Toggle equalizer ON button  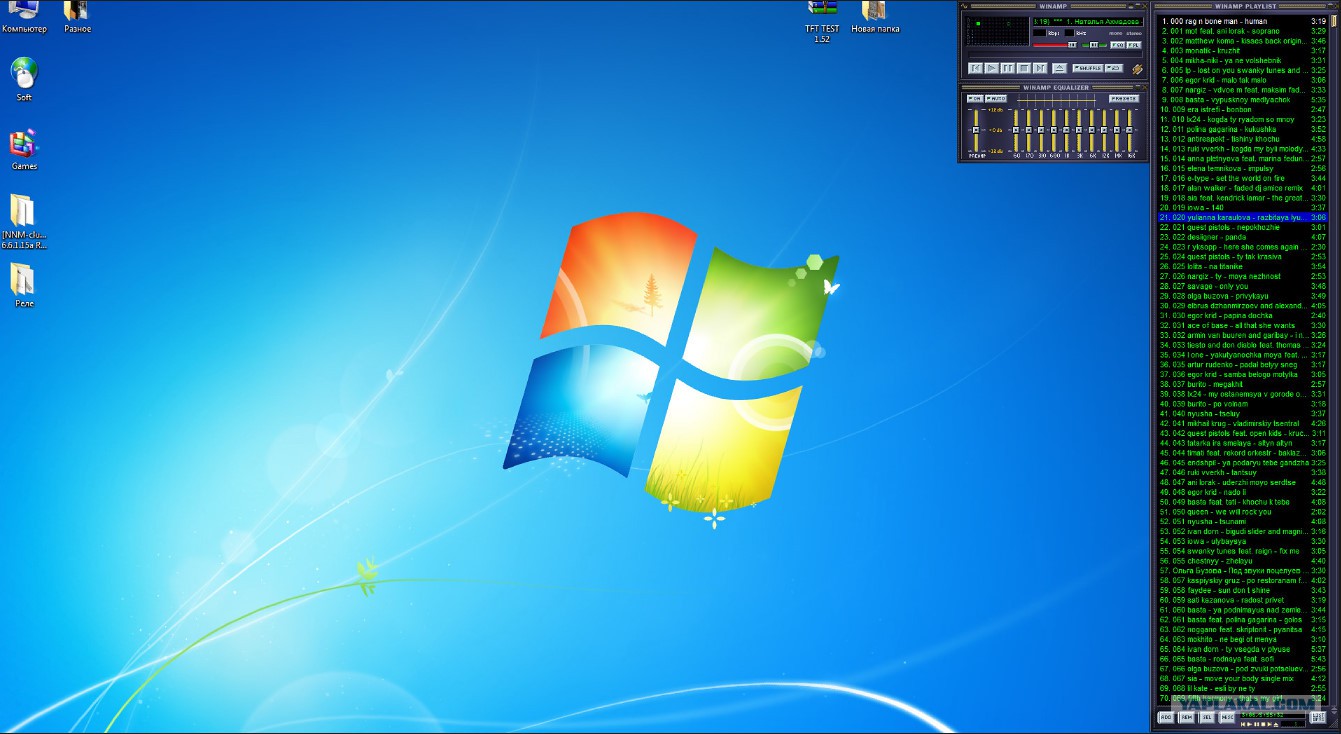coord(975,99)
